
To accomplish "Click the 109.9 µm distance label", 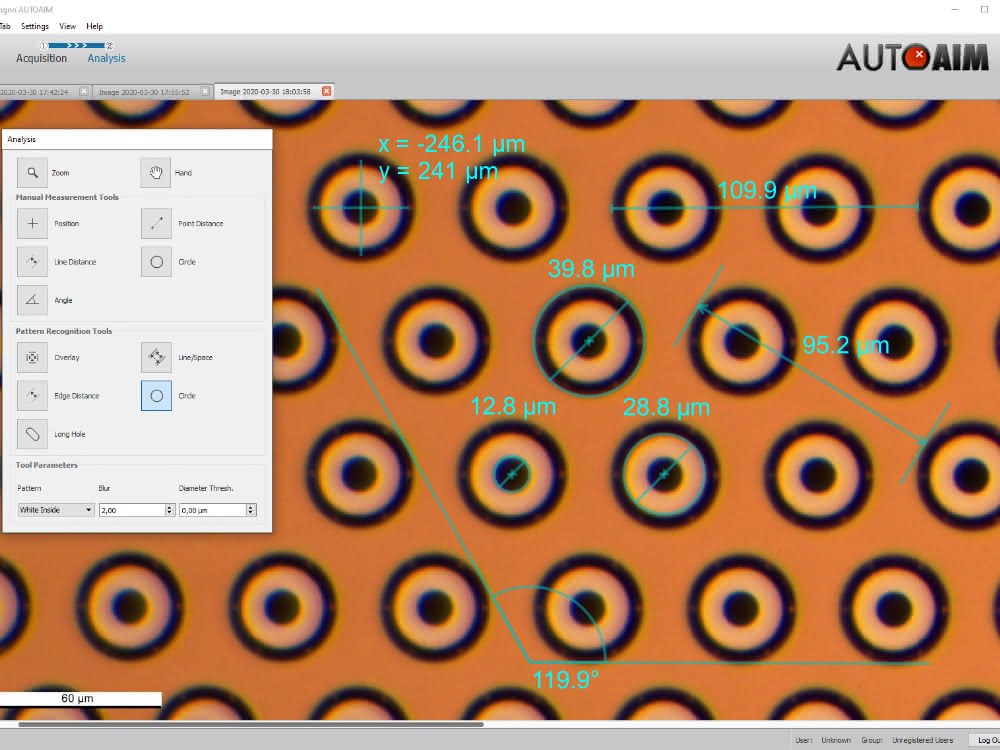I will click(767, 189).
